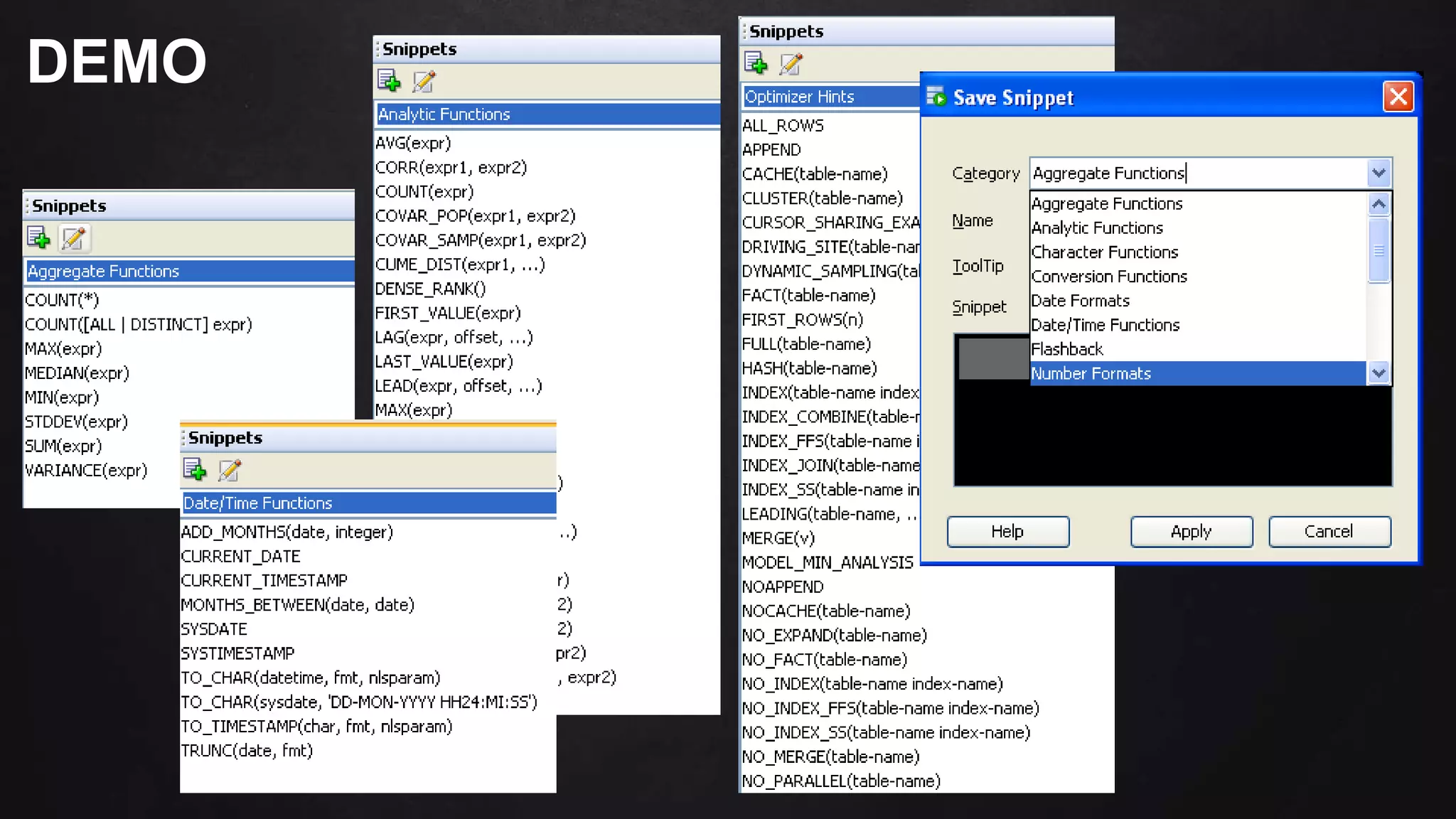Click Add Snippet icon in Date/Time Functions panel

(x=195, y=470)
